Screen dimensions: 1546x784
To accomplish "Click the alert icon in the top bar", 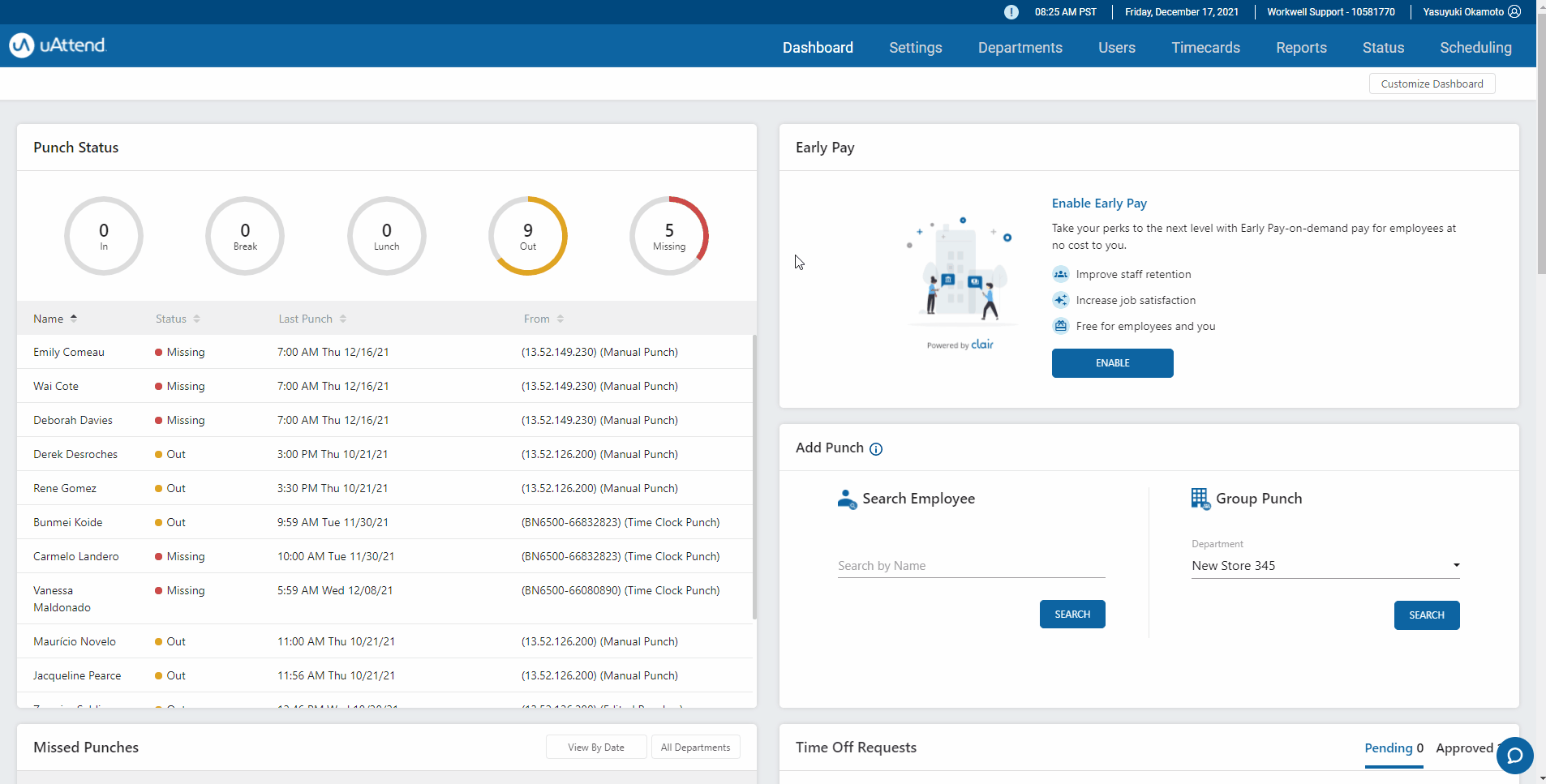I will pyautogui.click(x=1011, y=11).
